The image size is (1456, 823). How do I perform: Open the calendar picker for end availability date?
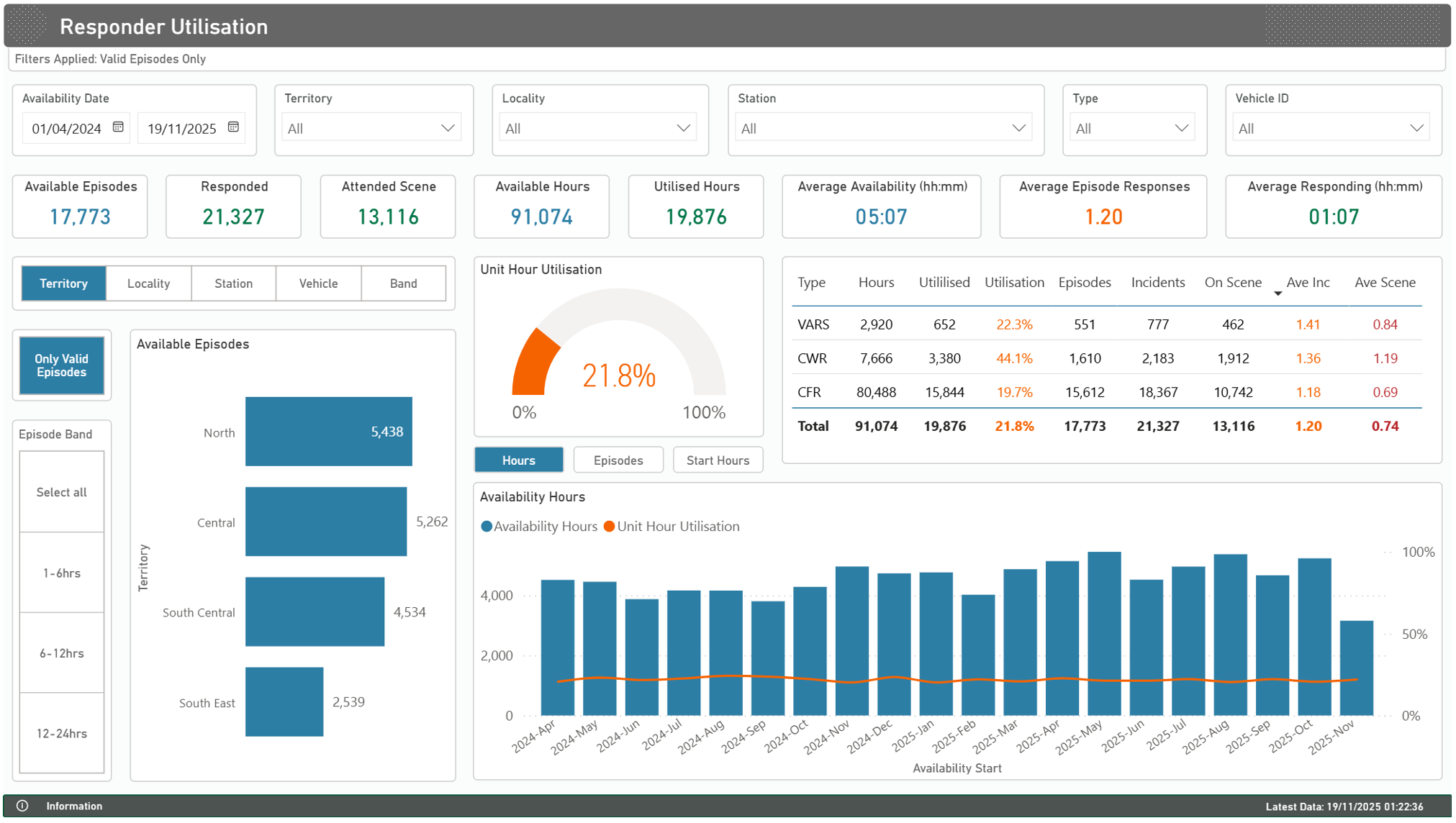click(233, 127)
